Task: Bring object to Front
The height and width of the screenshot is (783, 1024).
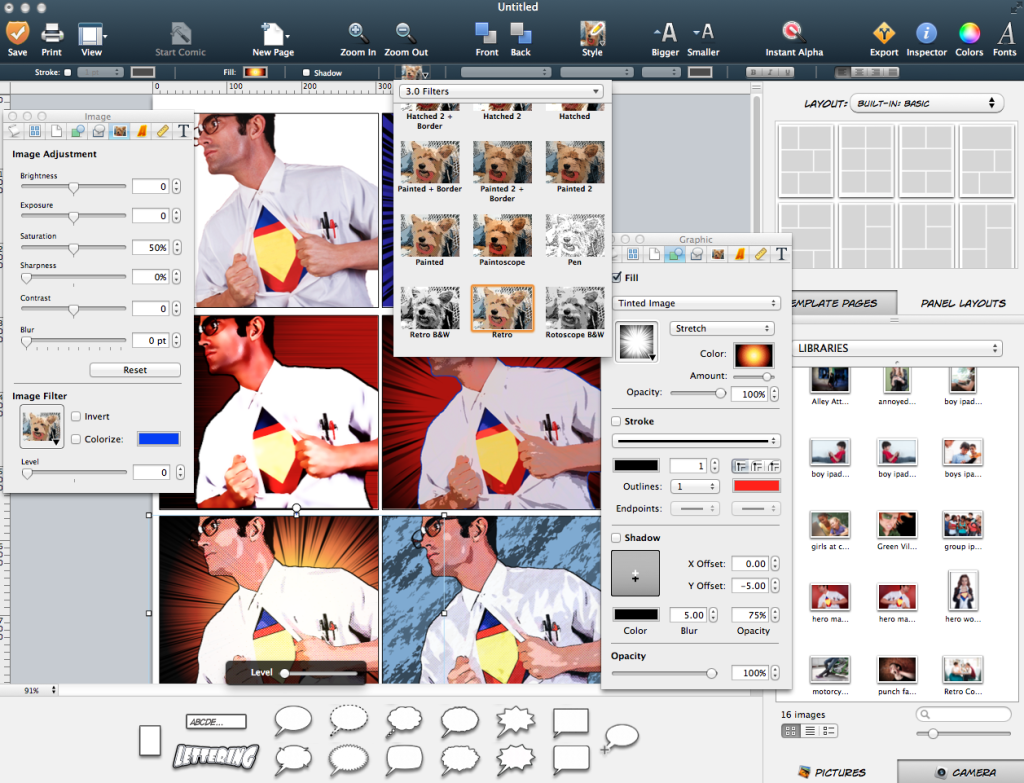Action: pyautogui.click(x=487, y=33)
